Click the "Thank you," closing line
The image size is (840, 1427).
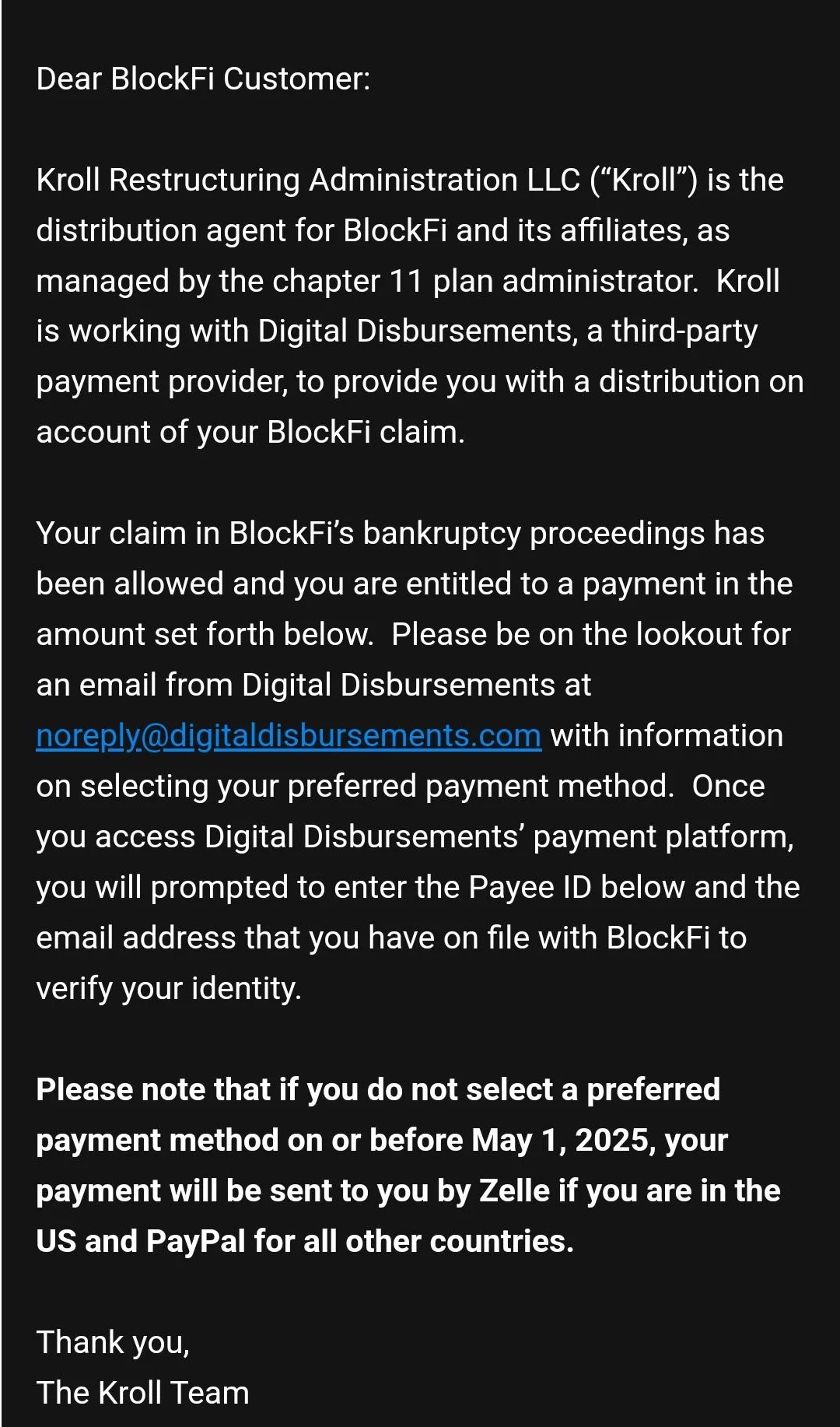pyautogui.click(x=113, y=1343)
